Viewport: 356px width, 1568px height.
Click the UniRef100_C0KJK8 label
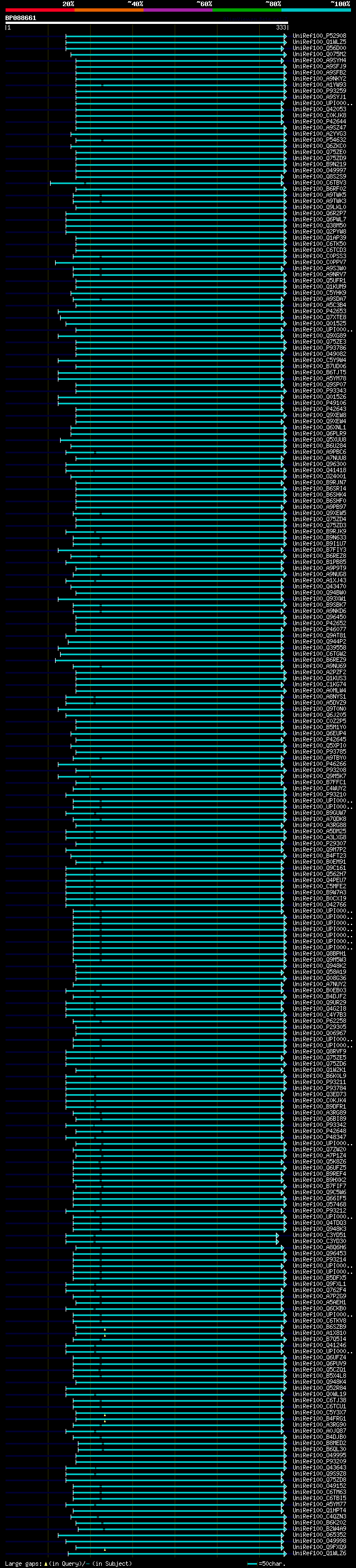[x=319, y=116]
